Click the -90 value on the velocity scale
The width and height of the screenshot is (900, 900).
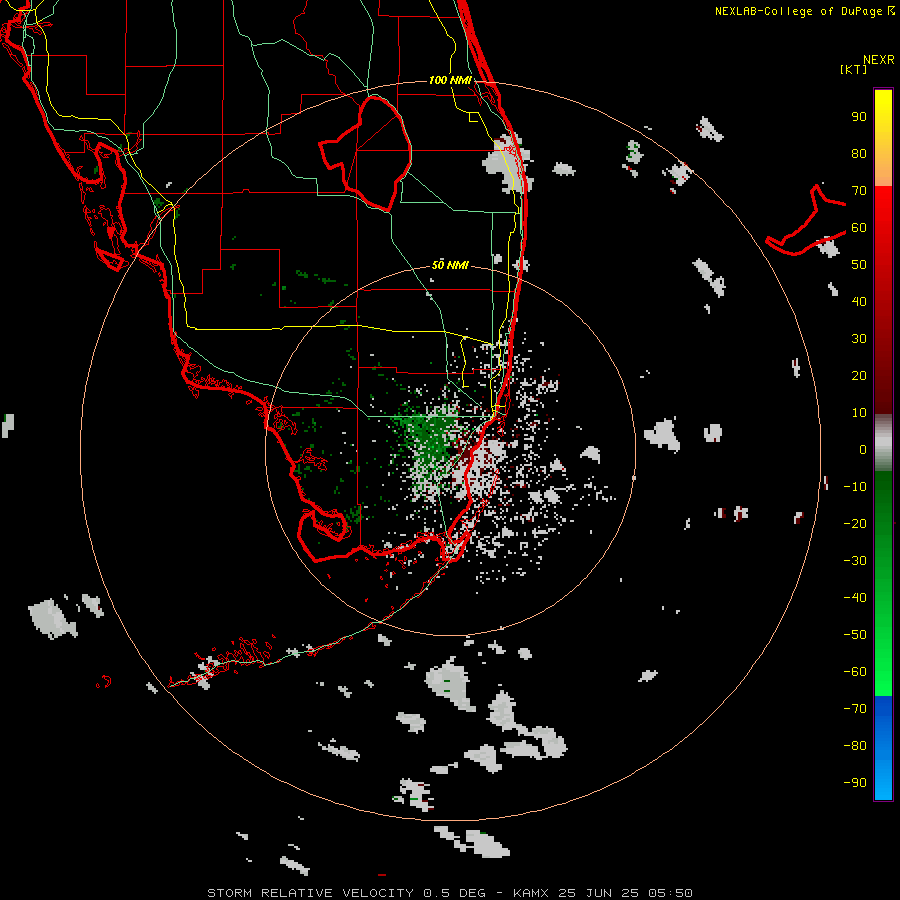coord(855,783)
